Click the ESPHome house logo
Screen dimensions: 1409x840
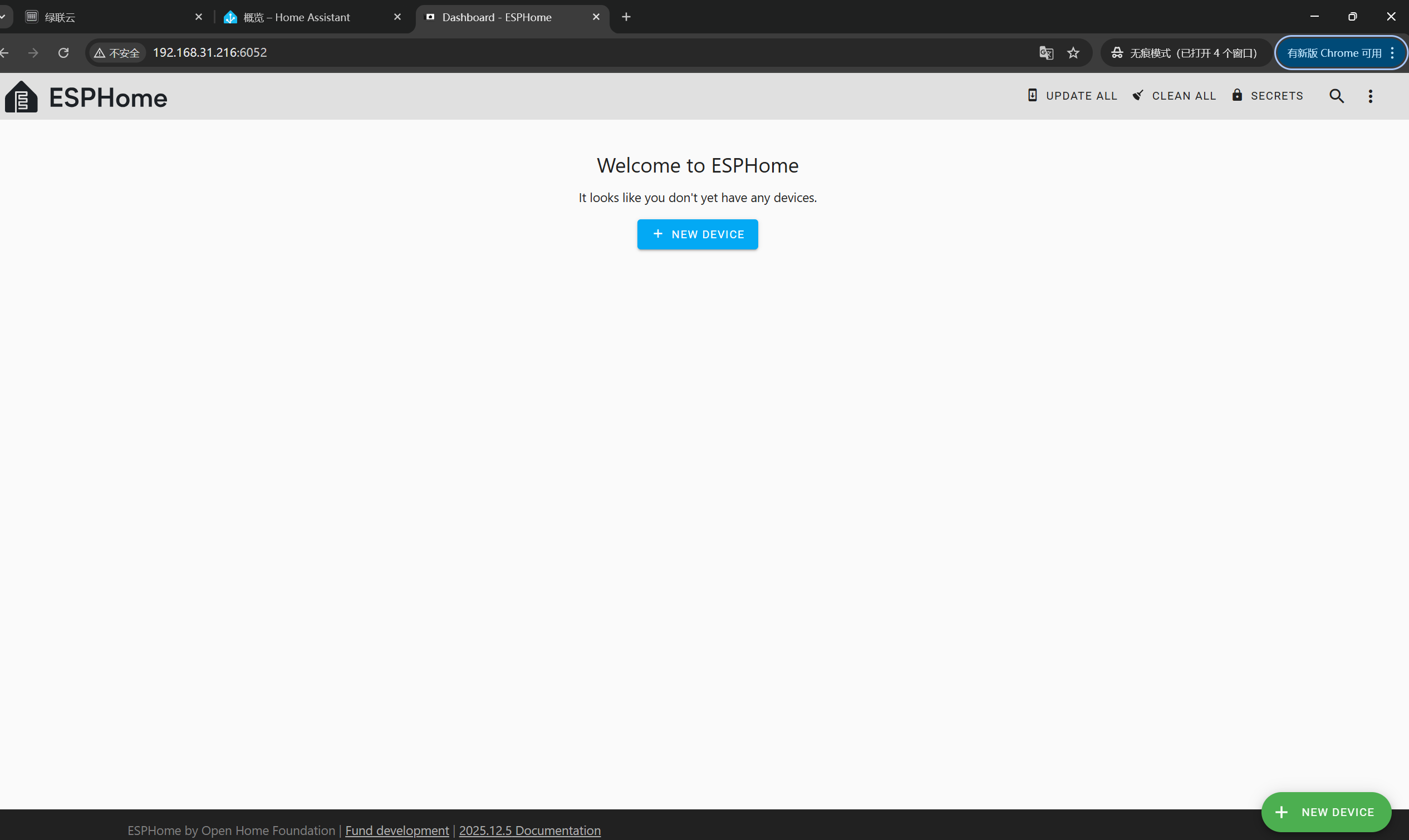coord(22,97)
